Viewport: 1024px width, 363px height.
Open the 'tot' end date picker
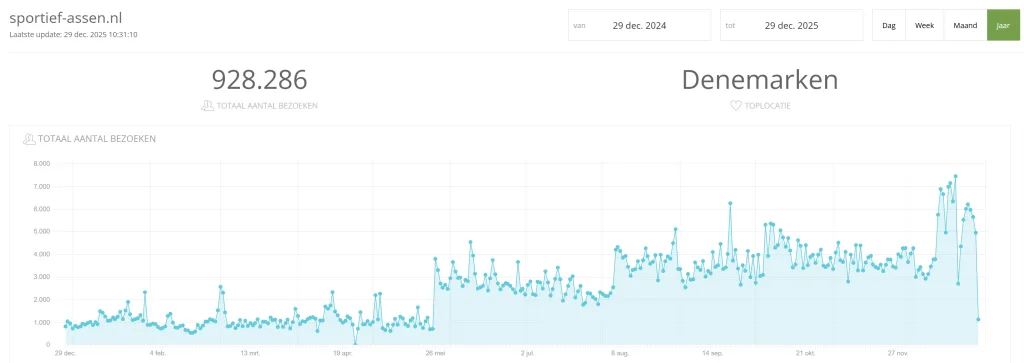(x=792, y=25)
